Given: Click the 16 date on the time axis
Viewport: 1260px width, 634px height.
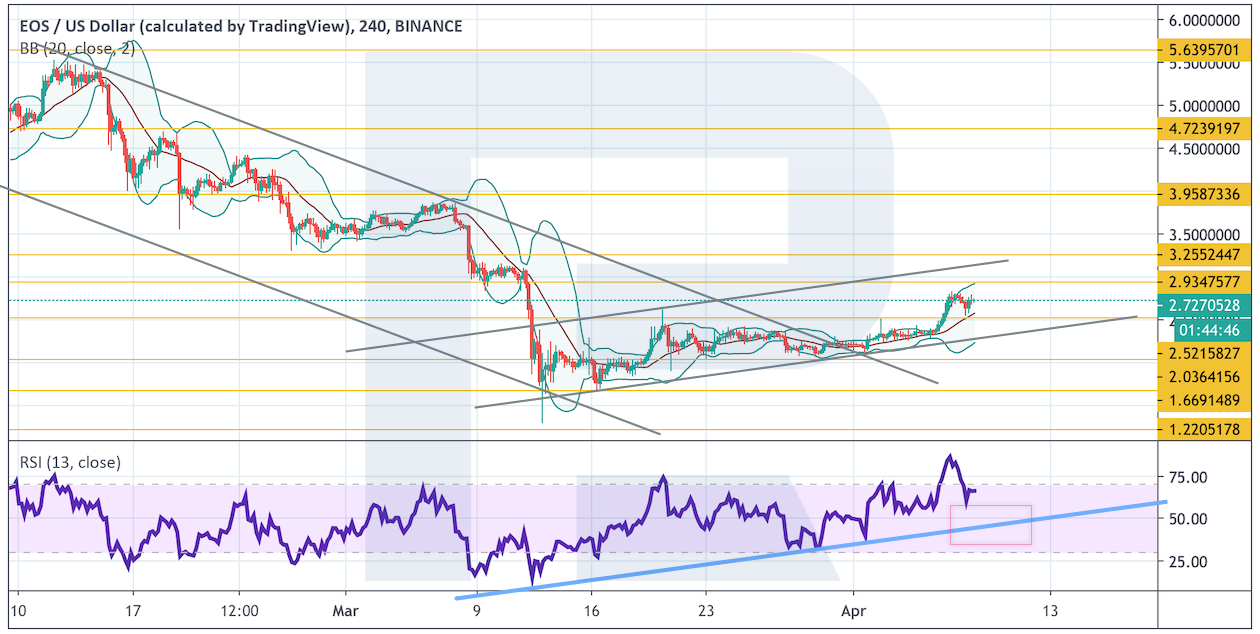Looking at the screenshot, I should click(x=592, y=609).
